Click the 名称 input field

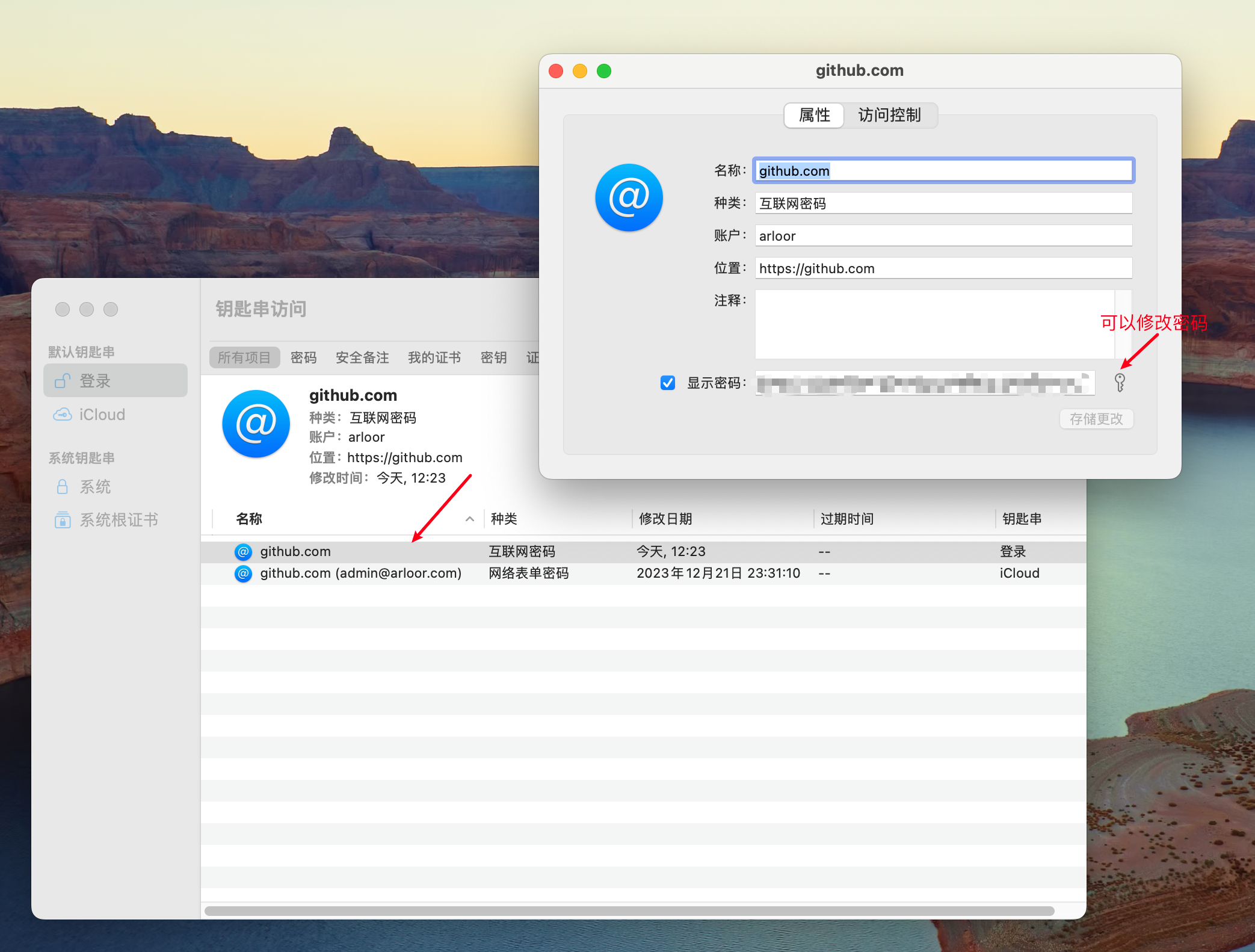(943, 171)
